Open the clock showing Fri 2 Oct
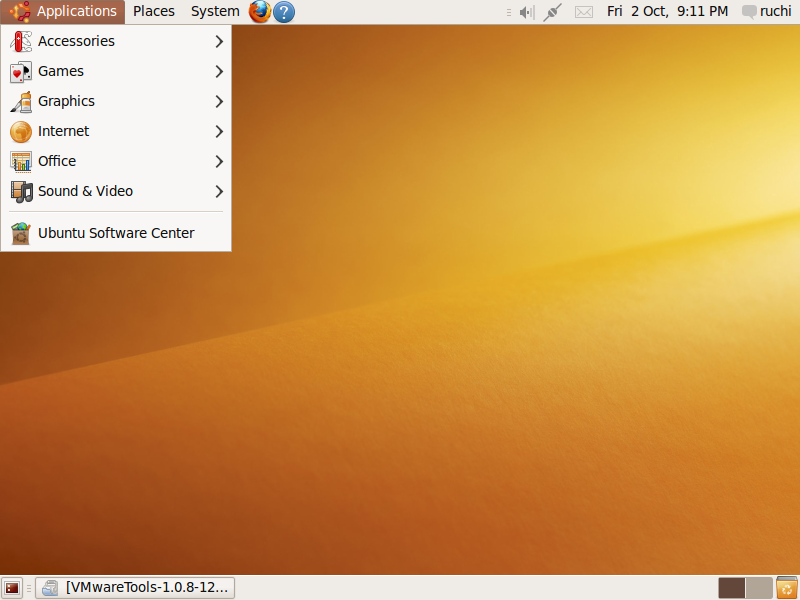This screenshot has height=600, width=800. pyautogui.click(x=667, y=12)
